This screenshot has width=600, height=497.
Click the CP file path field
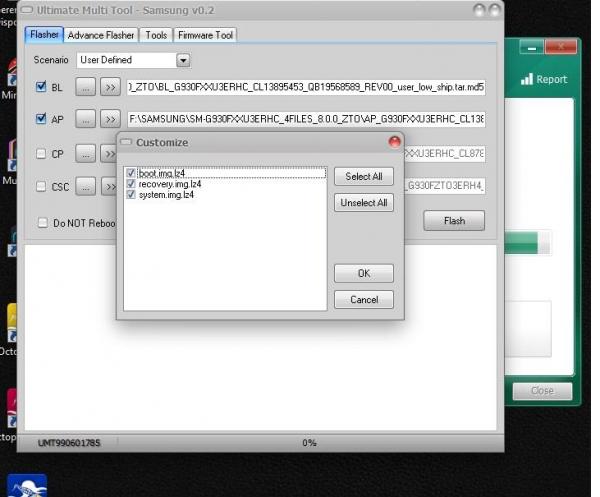(445, 154)
